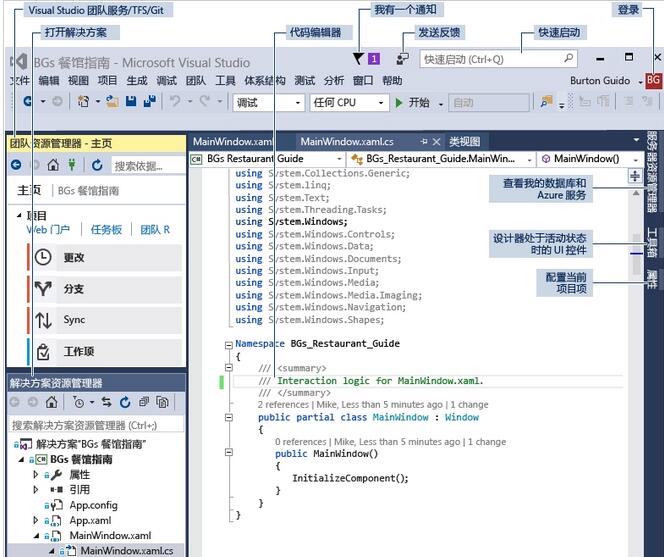Image resolution: width=664 pixels, height=557 pixels.
Task: Open the 分析 menu
Action: click(x=334, y=80)
